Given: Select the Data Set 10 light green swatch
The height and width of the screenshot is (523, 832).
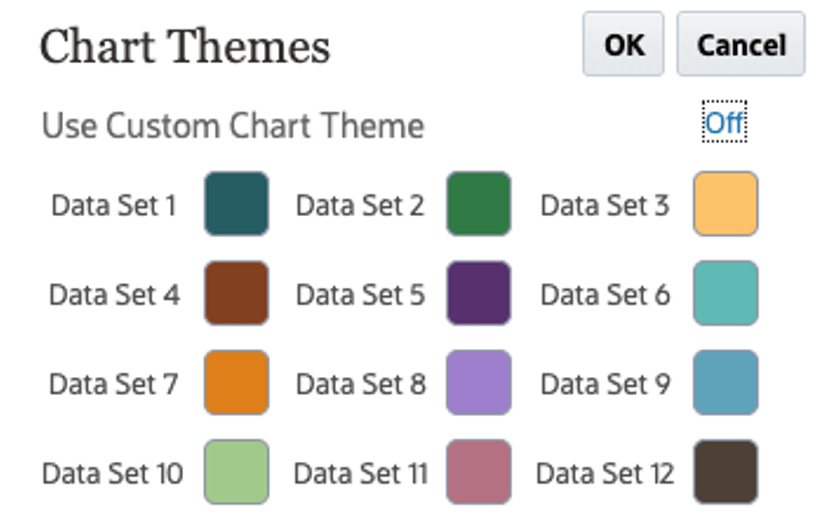Looking at the screenshot, I should tap(237, 471).
